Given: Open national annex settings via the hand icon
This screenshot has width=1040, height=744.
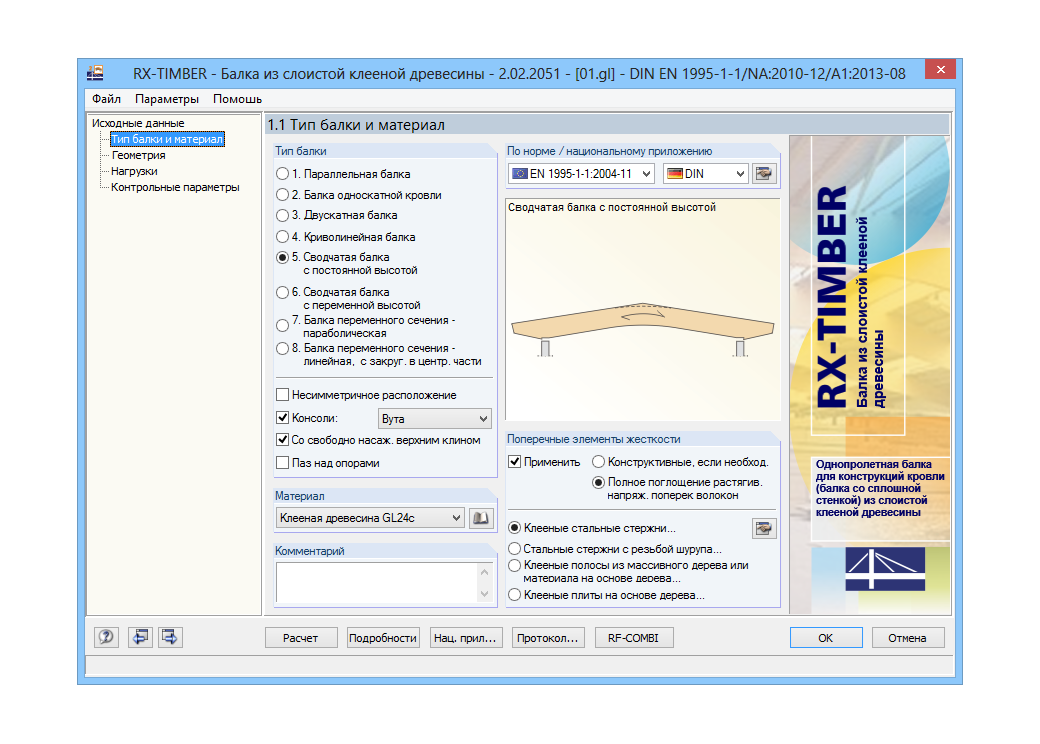Looking at the screenshot, I should point(763,172).
